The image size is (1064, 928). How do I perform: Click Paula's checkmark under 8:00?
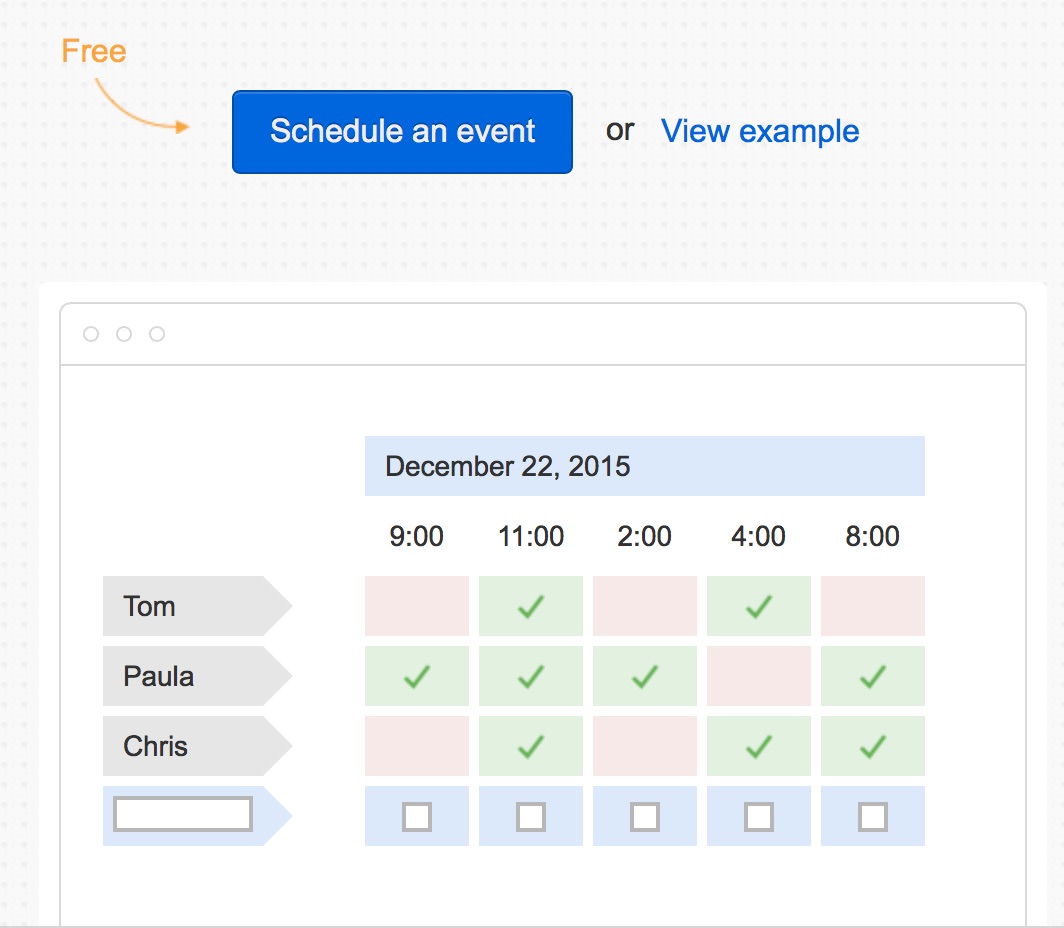[x=873, y=676]
